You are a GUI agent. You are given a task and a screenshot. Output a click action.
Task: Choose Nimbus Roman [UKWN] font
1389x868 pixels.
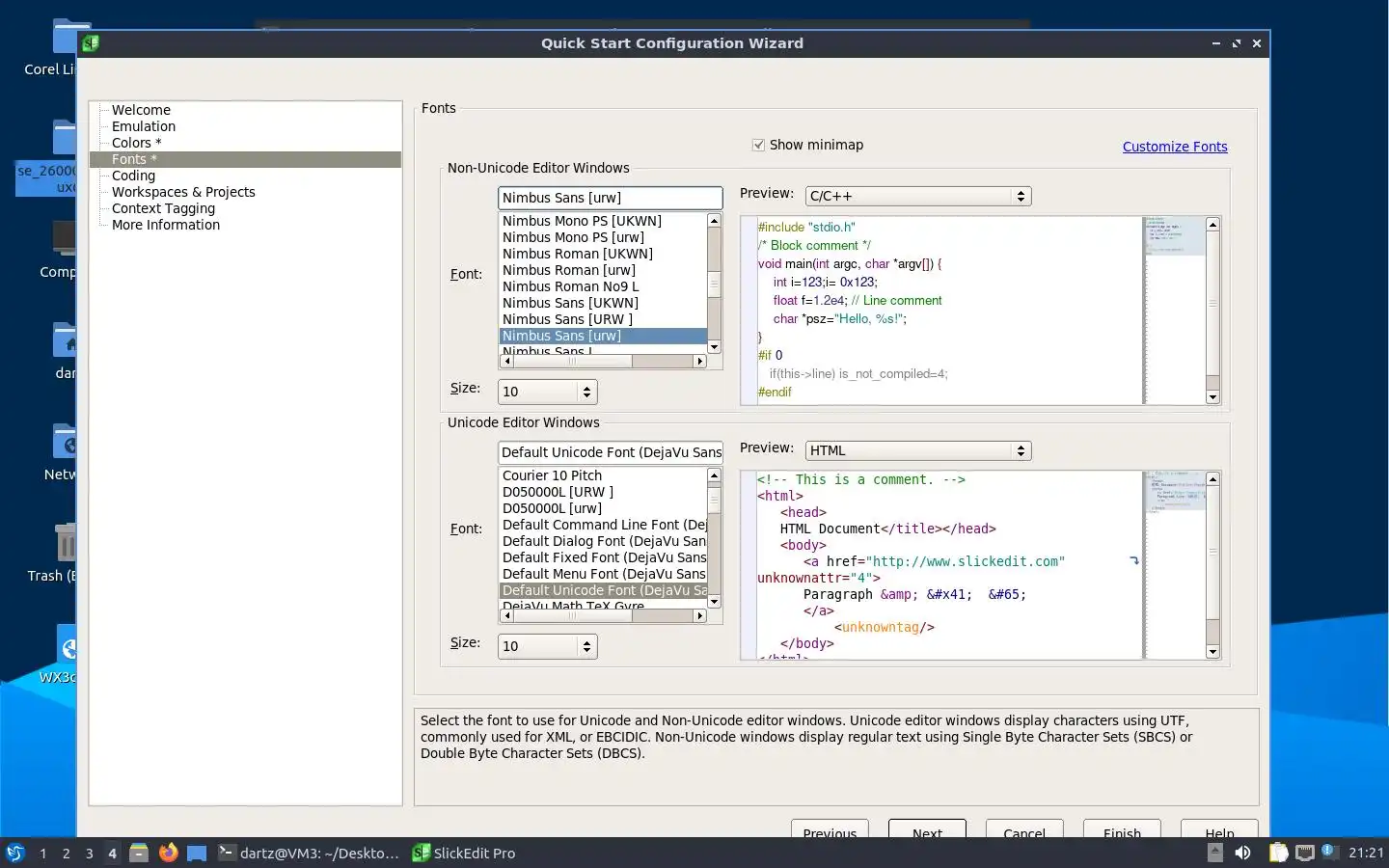tap(603, 254)
